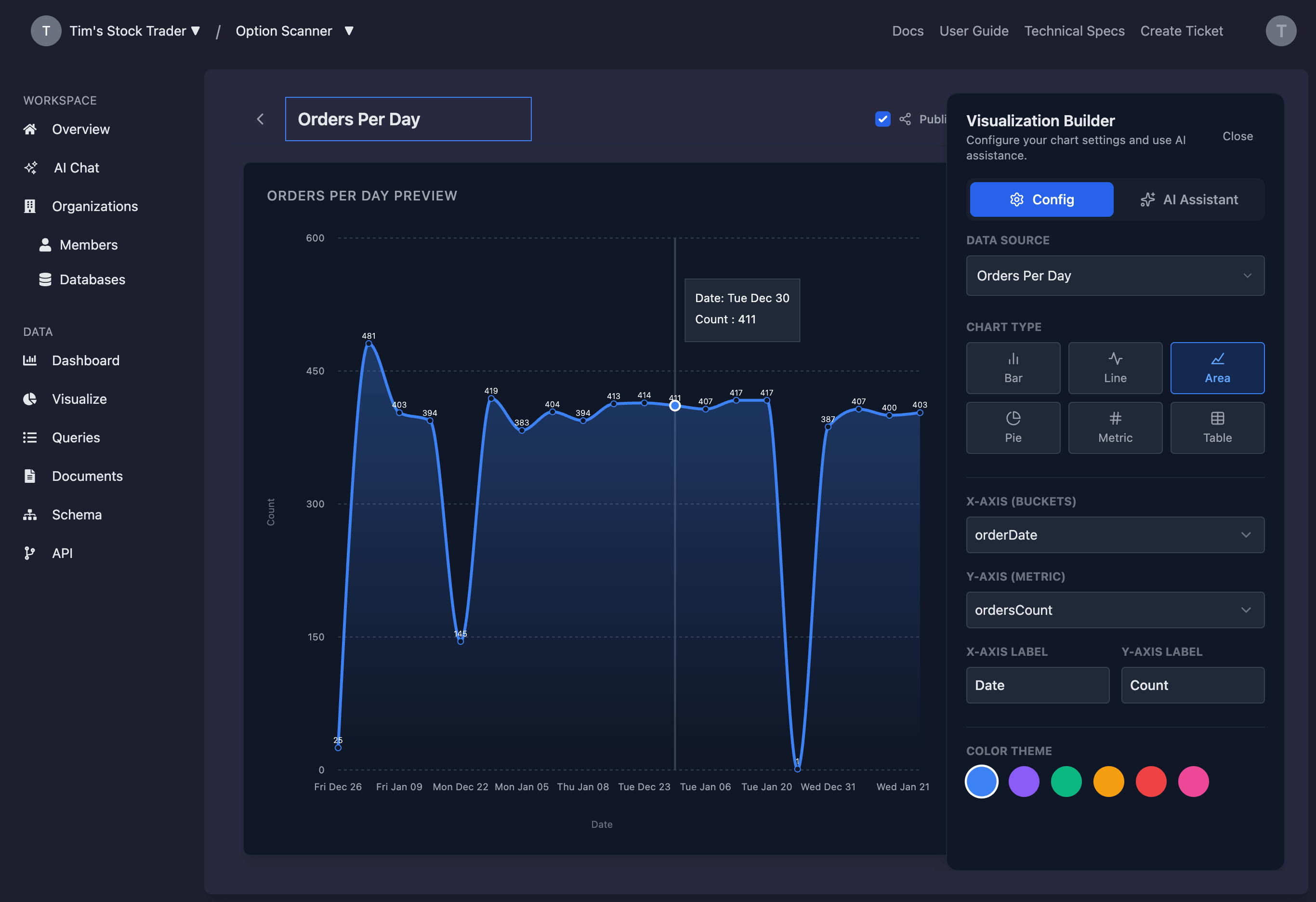Select the Area chart type toggle
1316x902 pixels.
click(1217, 368)
